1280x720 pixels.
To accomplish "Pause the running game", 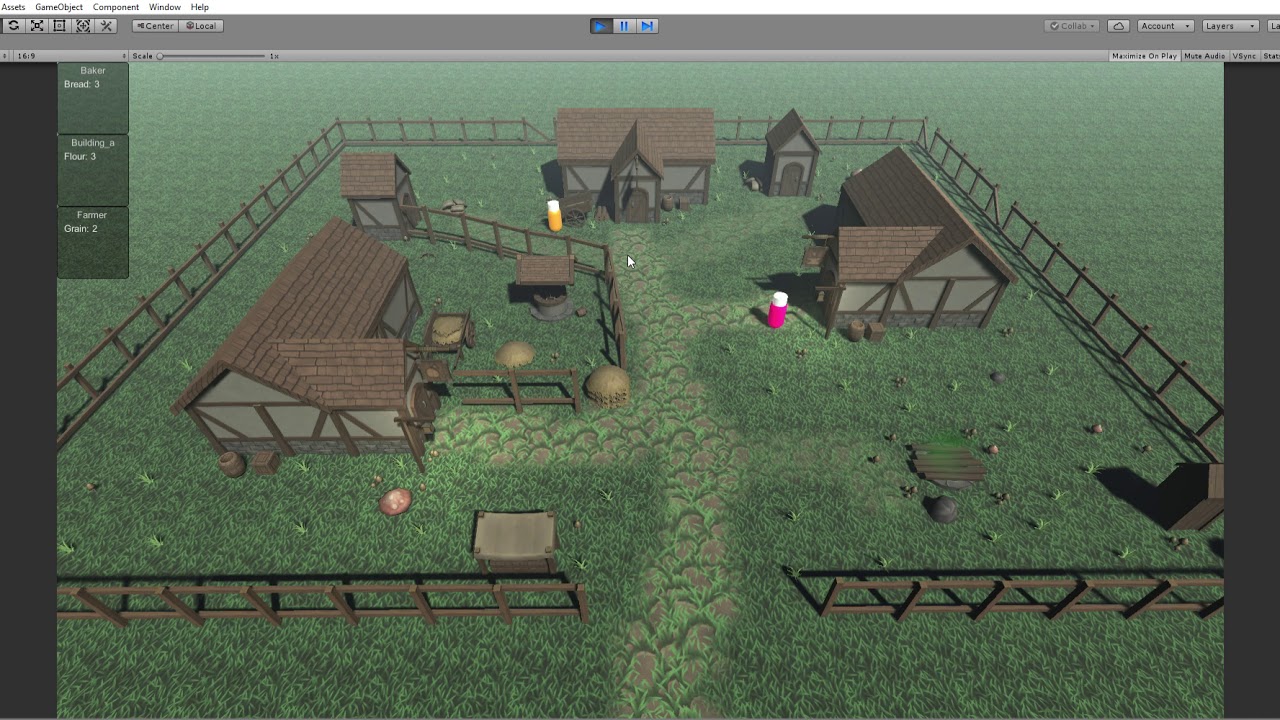I will click(624, 26).
